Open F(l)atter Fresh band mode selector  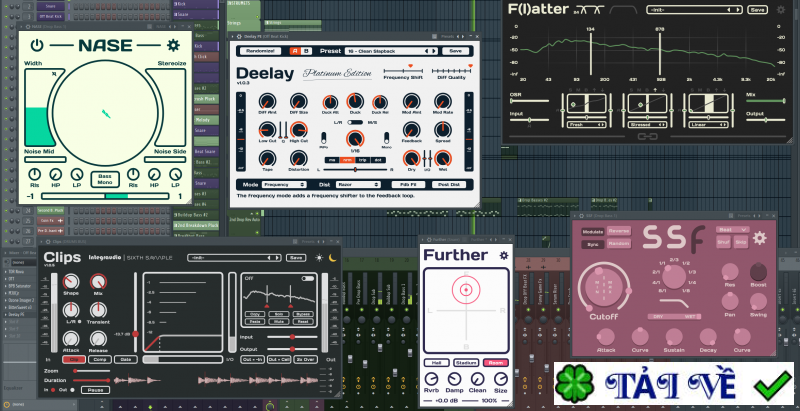pyautogui.click(x=586, y=124)
